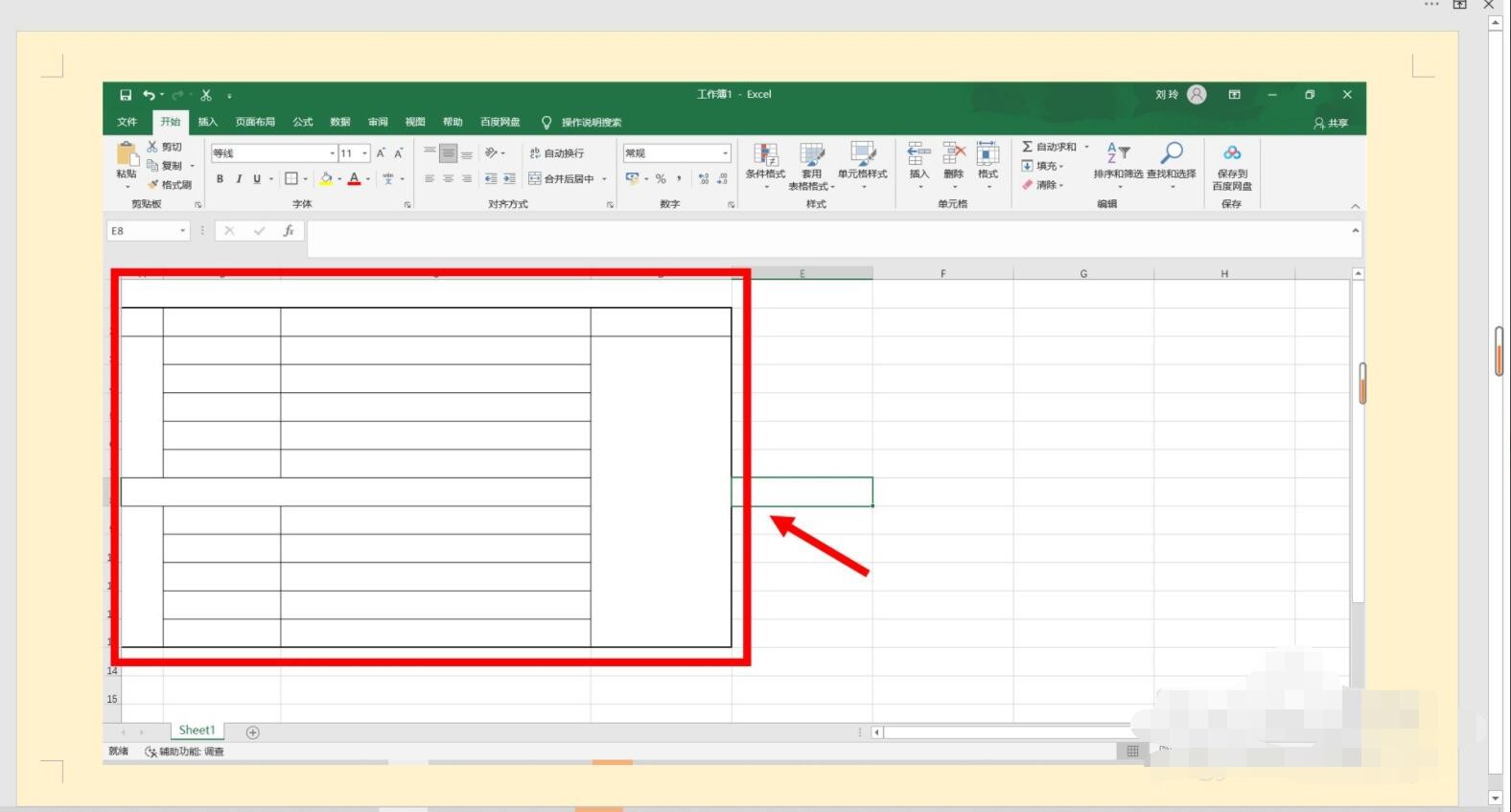This screenshot has width=1511, height=812.
Task: Toggle Center horizontal alignment
Action: (448, 179)
